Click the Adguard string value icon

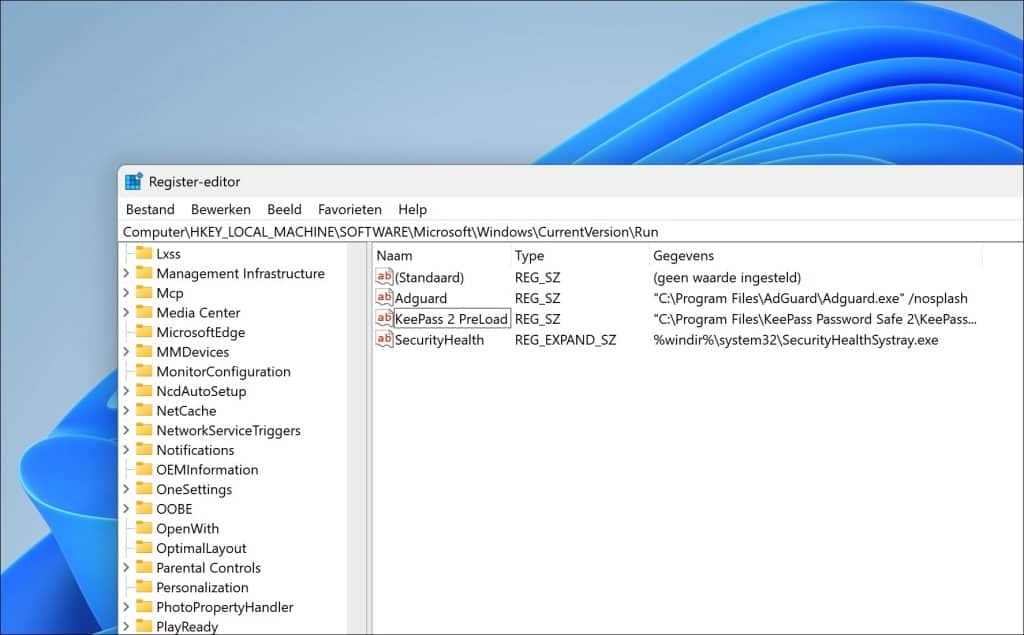point(384,298)
